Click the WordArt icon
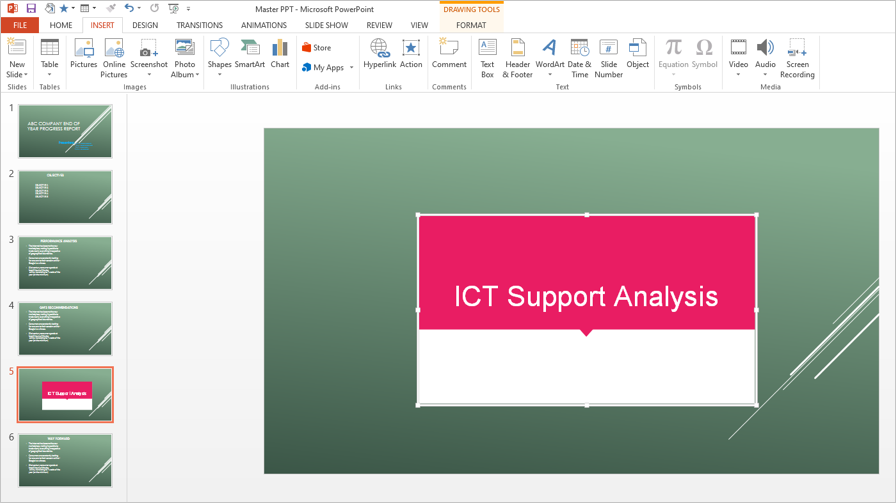The image size is (896, 503). [549, 56]
